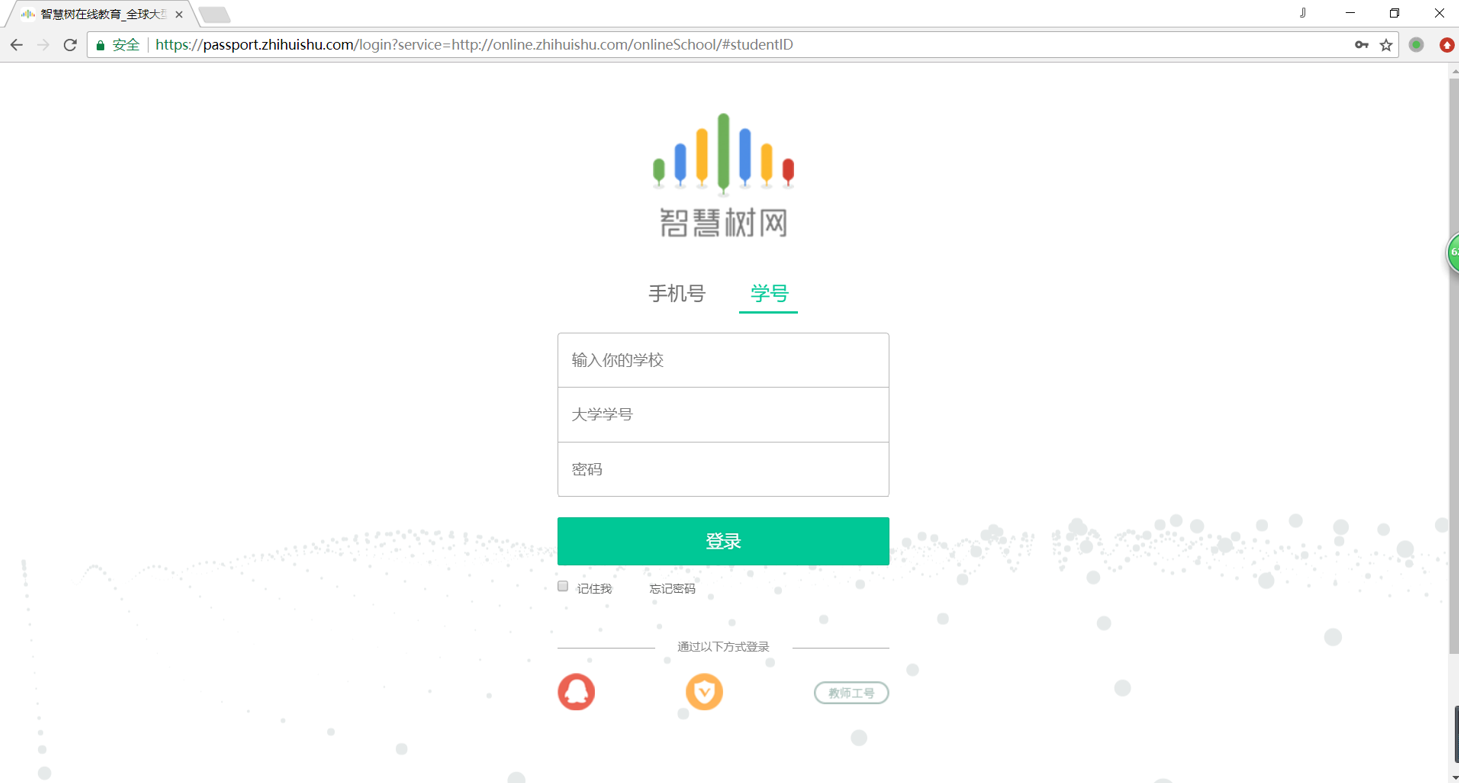Click the orange shield login icon
The image size is (1459, 783).
point(704,692)
